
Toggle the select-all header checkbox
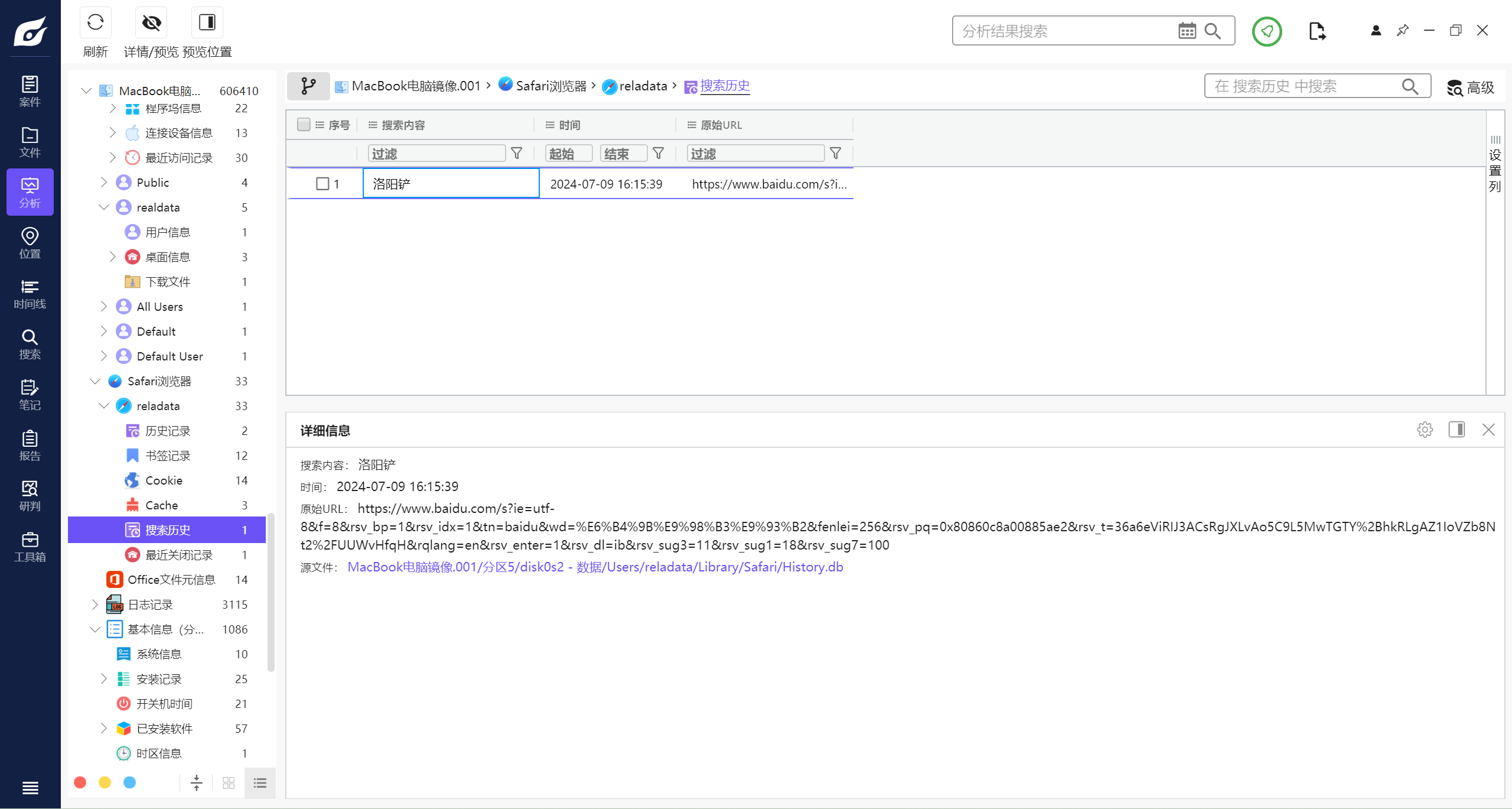[x=304, y=125]
